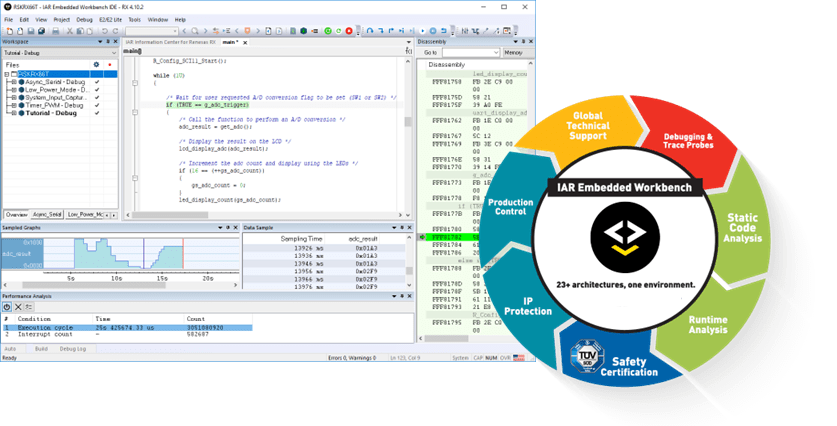Image resolution: width=837 pixels, height=426 pixels.
Task: Click the New Document toolbar icon
Action: pos(10,31)
